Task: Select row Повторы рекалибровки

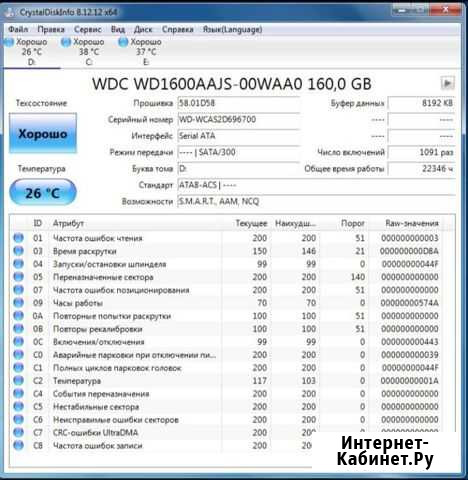Action: click(x=227, y=329)
